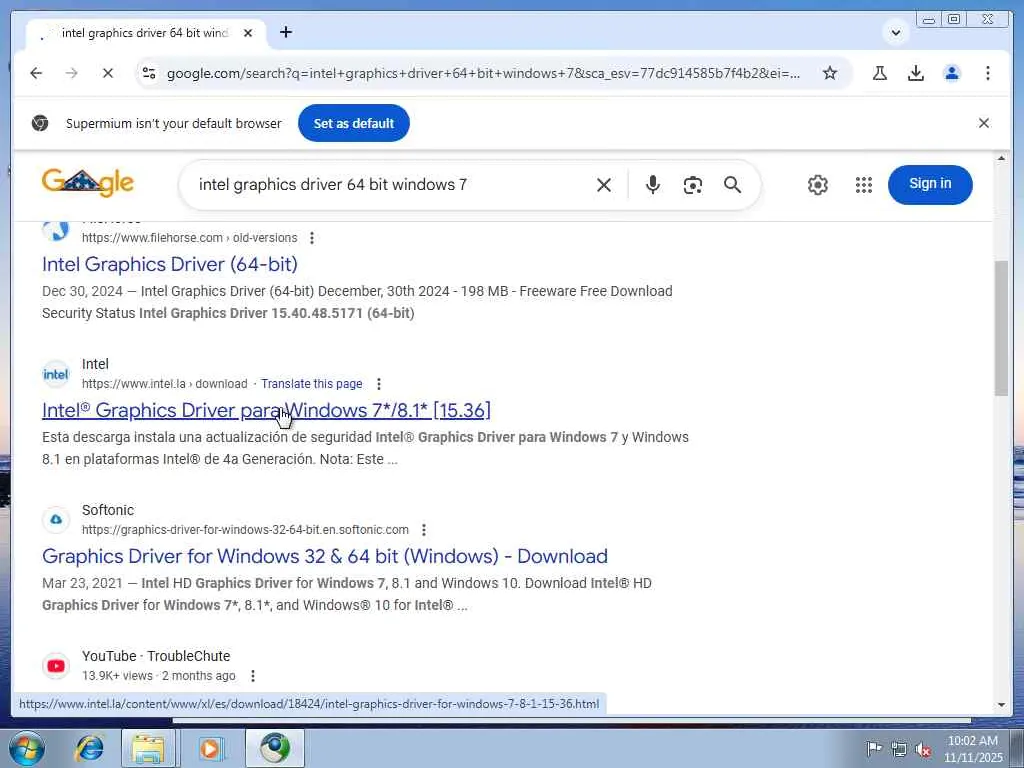Click the YouTube result favicon
This screenshot has width=1024, height=768.
coord(56,665)
